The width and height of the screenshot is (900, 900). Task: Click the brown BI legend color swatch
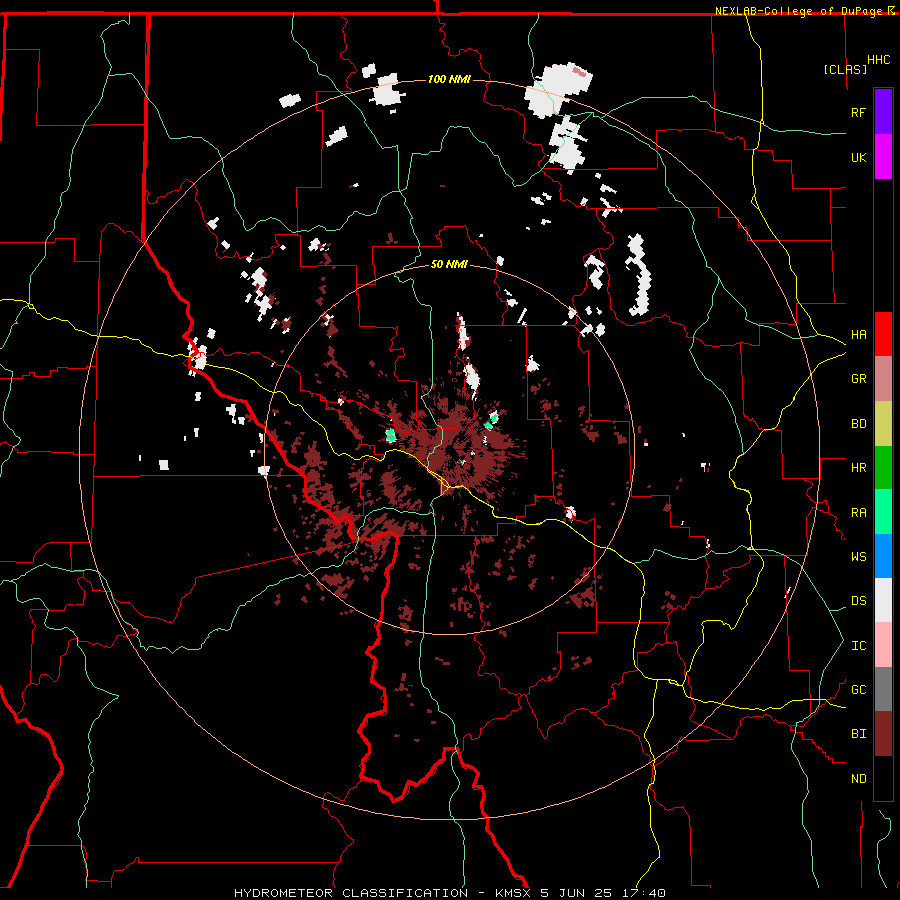tap(883, 734)
